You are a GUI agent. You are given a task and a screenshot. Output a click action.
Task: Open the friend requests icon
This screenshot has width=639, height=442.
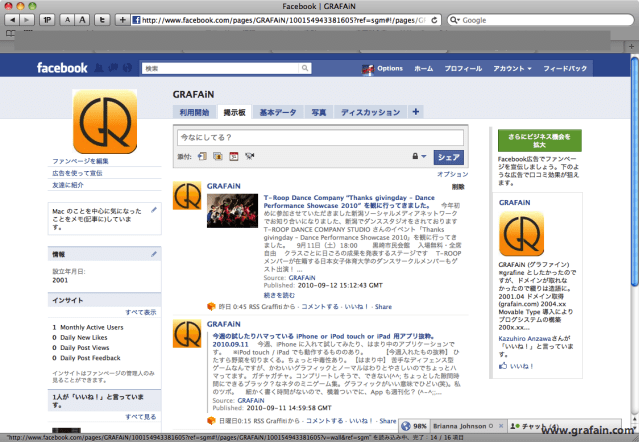click(x=99, y=68)
